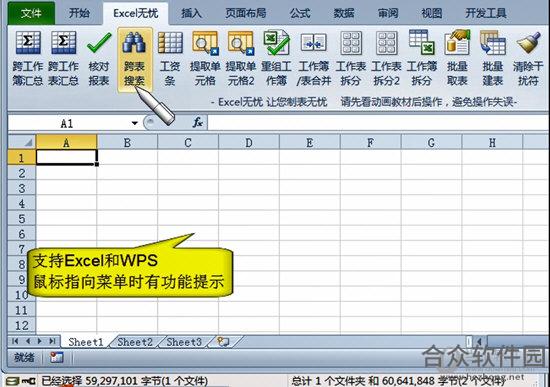The height and width of the screenshot is (387, 550).
Task: Select row 2 header
Action: 22,173
